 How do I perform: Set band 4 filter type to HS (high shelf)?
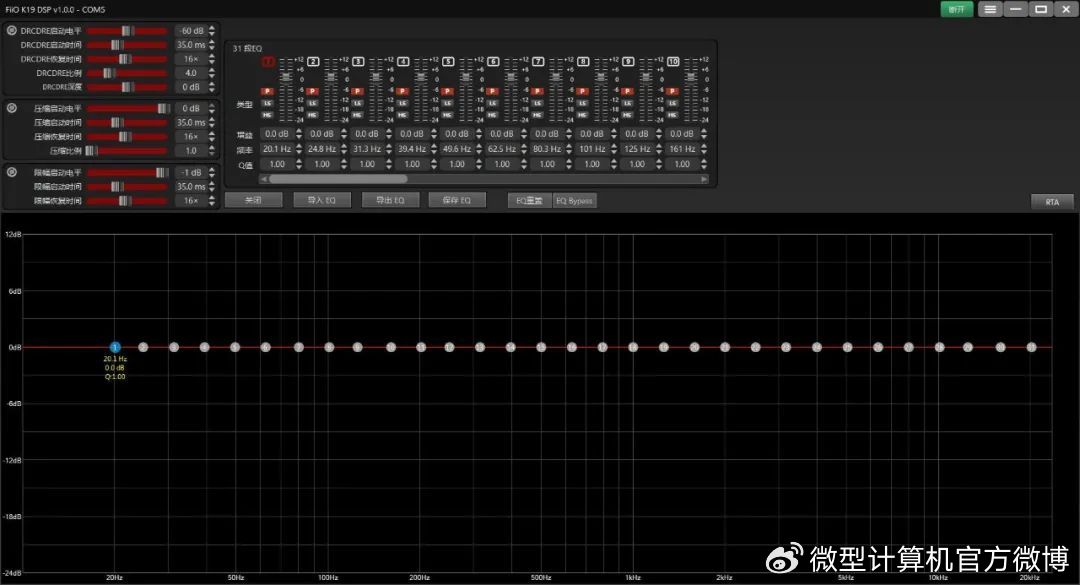pyautogui.click(x=403, y=115)
